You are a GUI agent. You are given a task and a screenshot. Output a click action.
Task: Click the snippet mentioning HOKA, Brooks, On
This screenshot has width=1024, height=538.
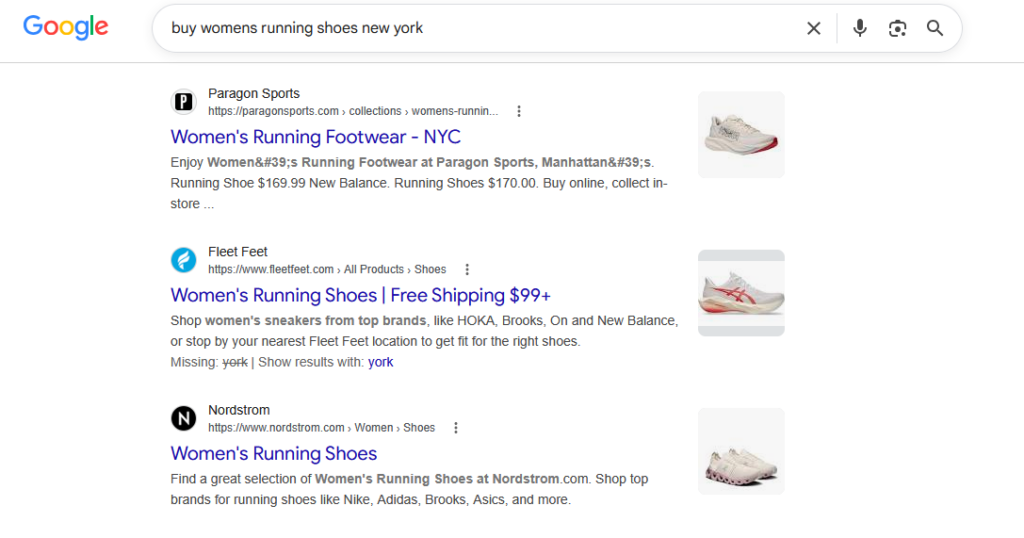(x=424, y=331)
